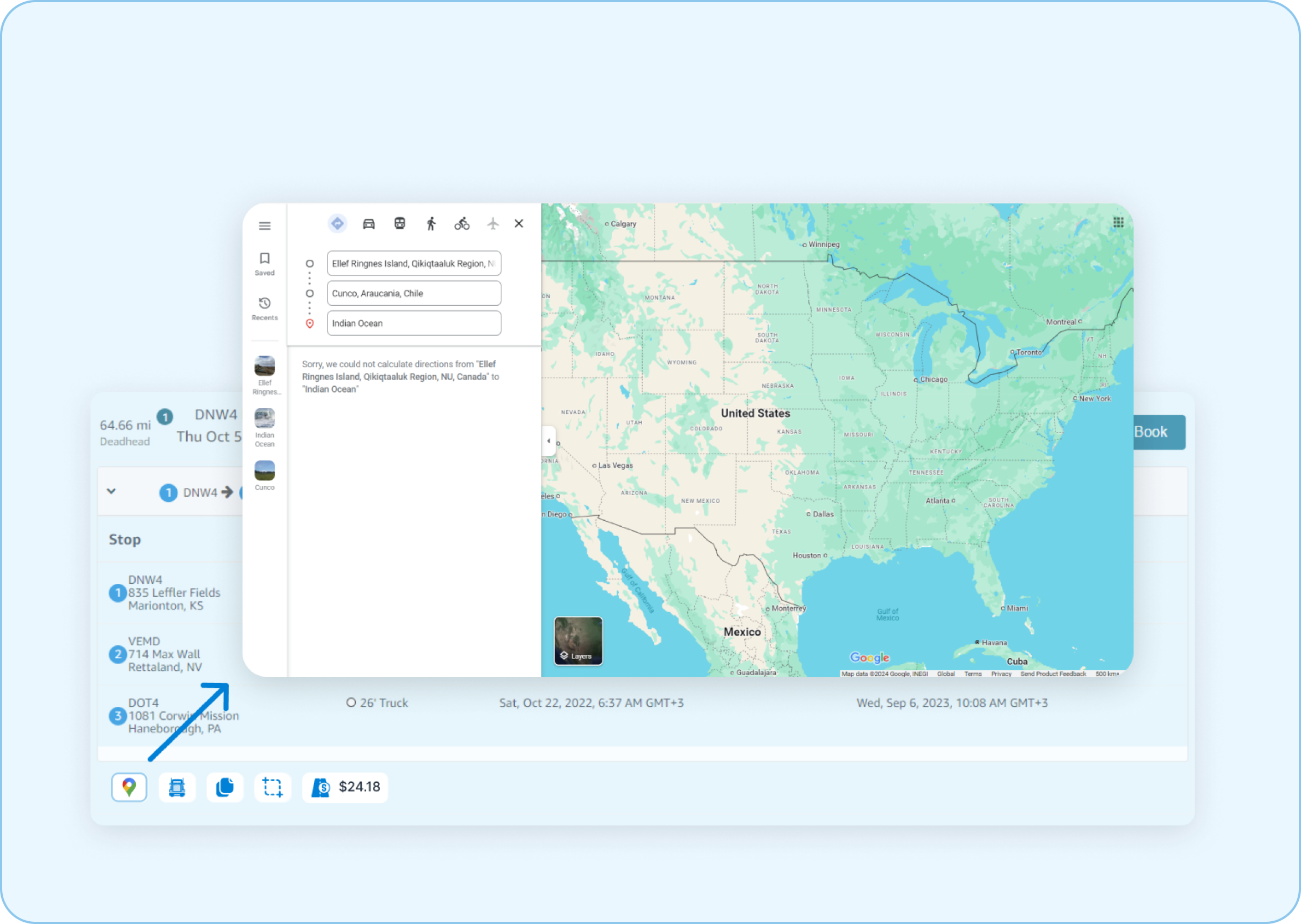Open Recents in maps sidebar
This screenshot has height=924, width=1301.
265,309
